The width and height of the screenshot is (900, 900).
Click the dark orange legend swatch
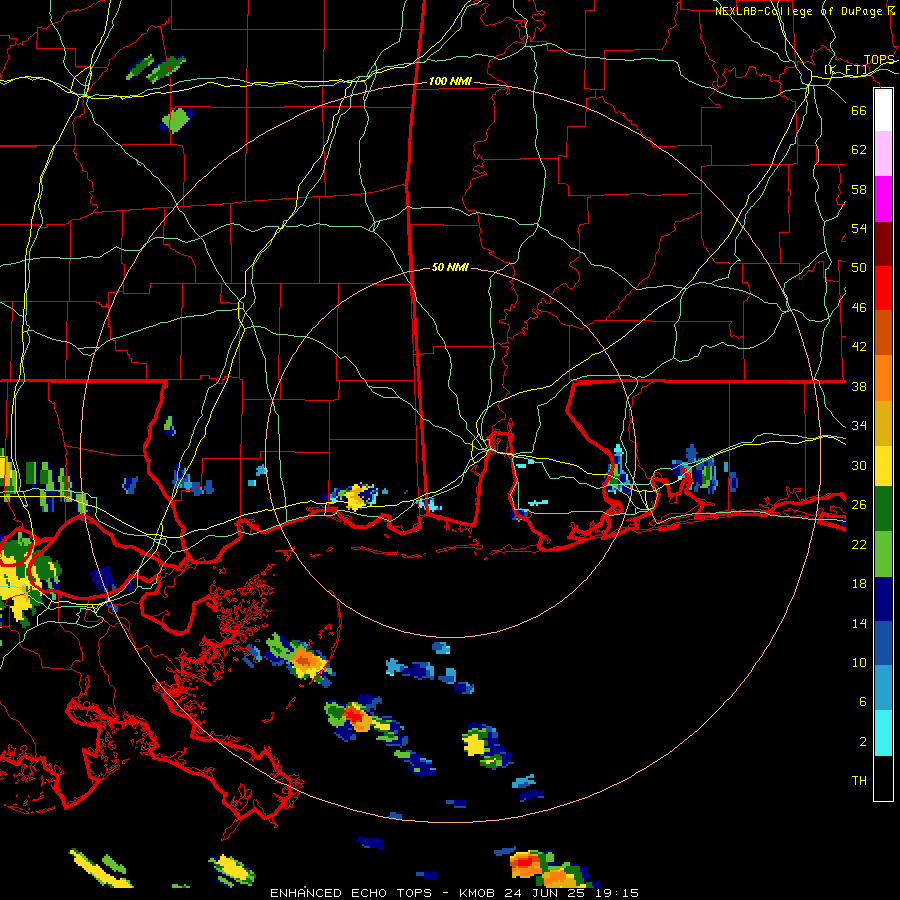click(x=883, y=332)
